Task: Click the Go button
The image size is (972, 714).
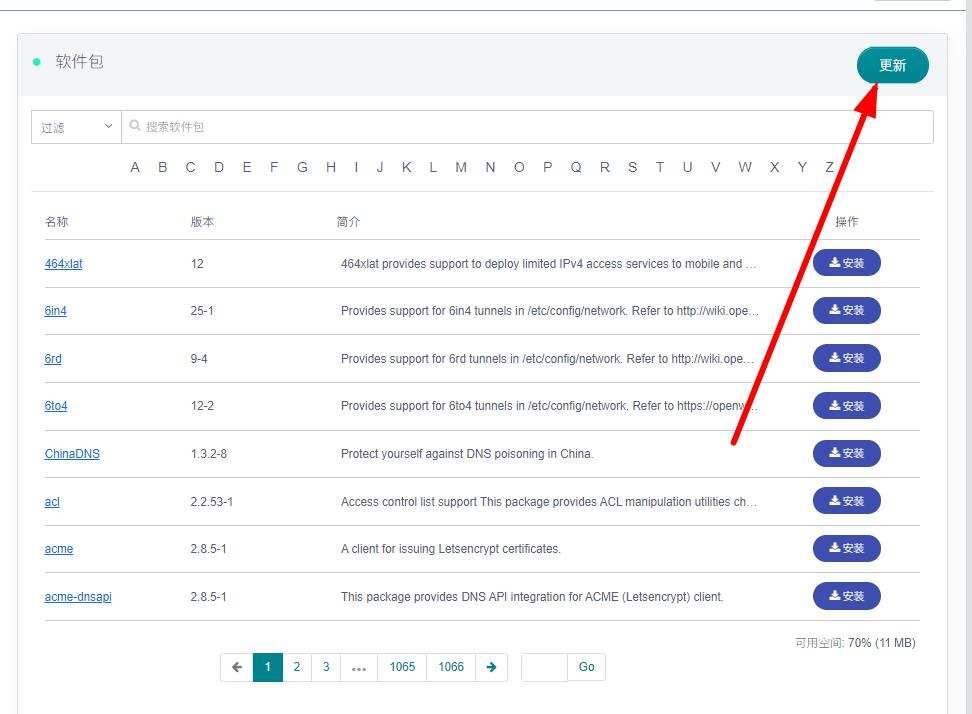Action: click(586, 668)
